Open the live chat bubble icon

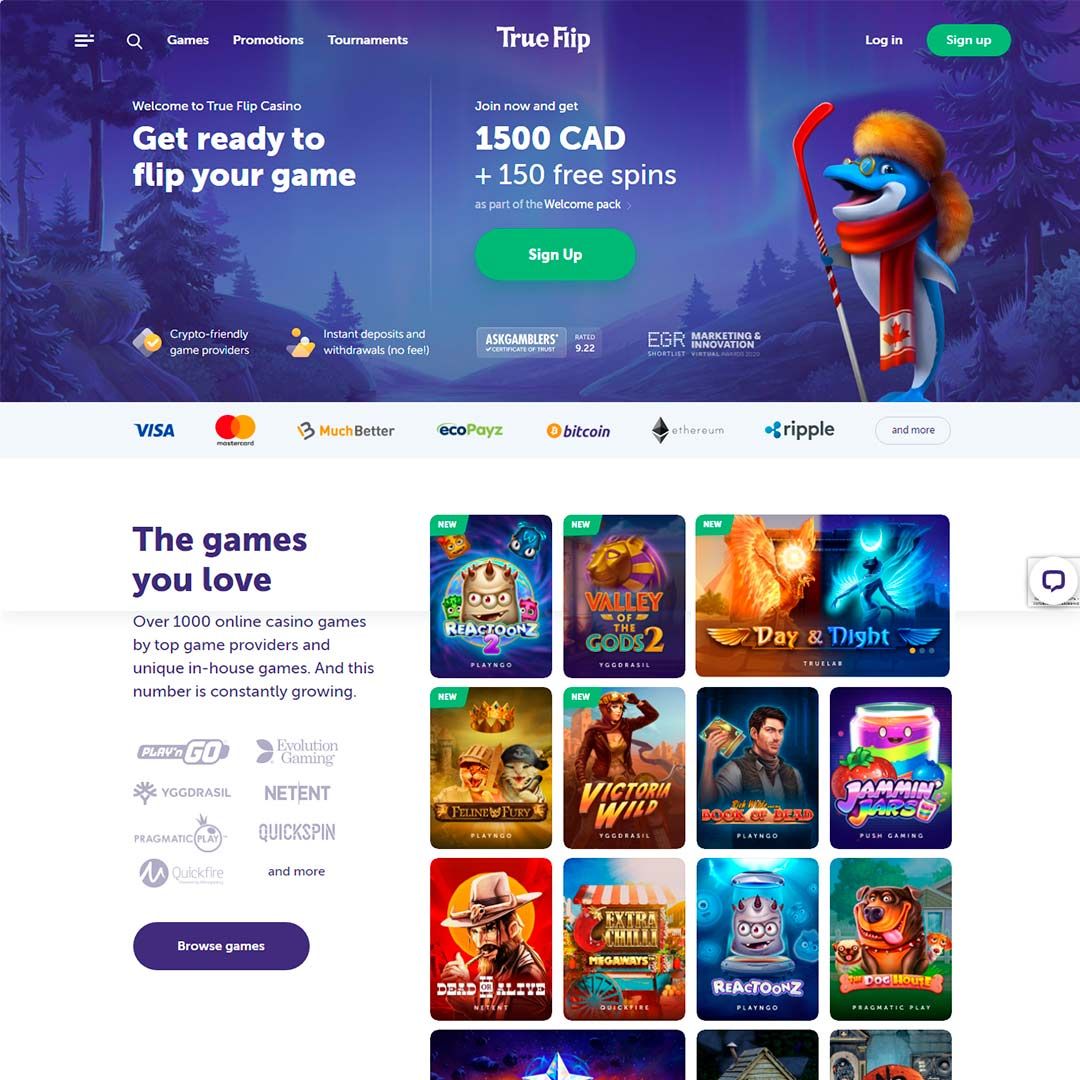tap(1052, 581)
